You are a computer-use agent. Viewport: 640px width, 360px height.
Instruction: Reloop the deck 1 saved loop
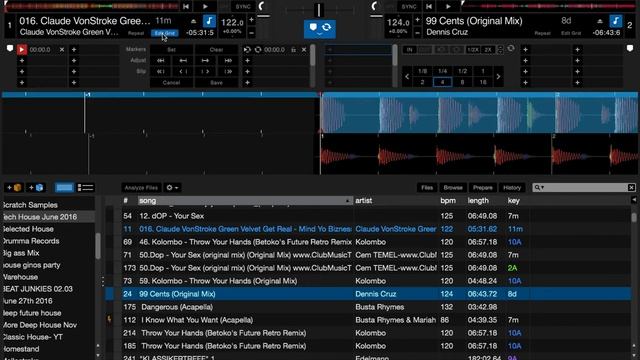[247, 49]
